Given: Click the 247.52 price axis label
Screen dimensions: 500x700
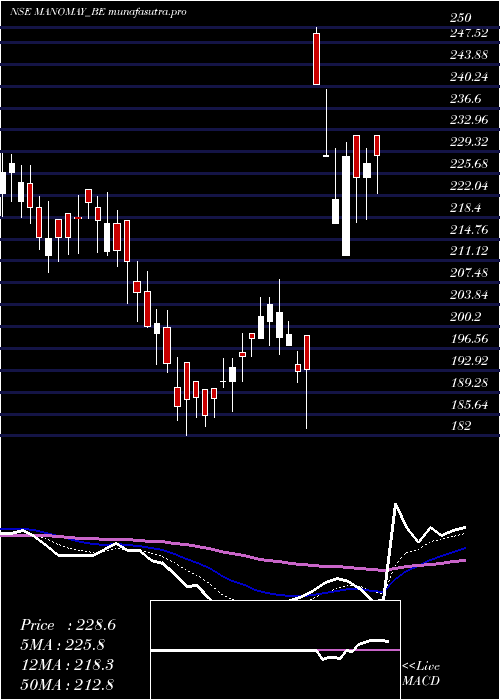Looking at the screenshot, I should pos(469,33).
